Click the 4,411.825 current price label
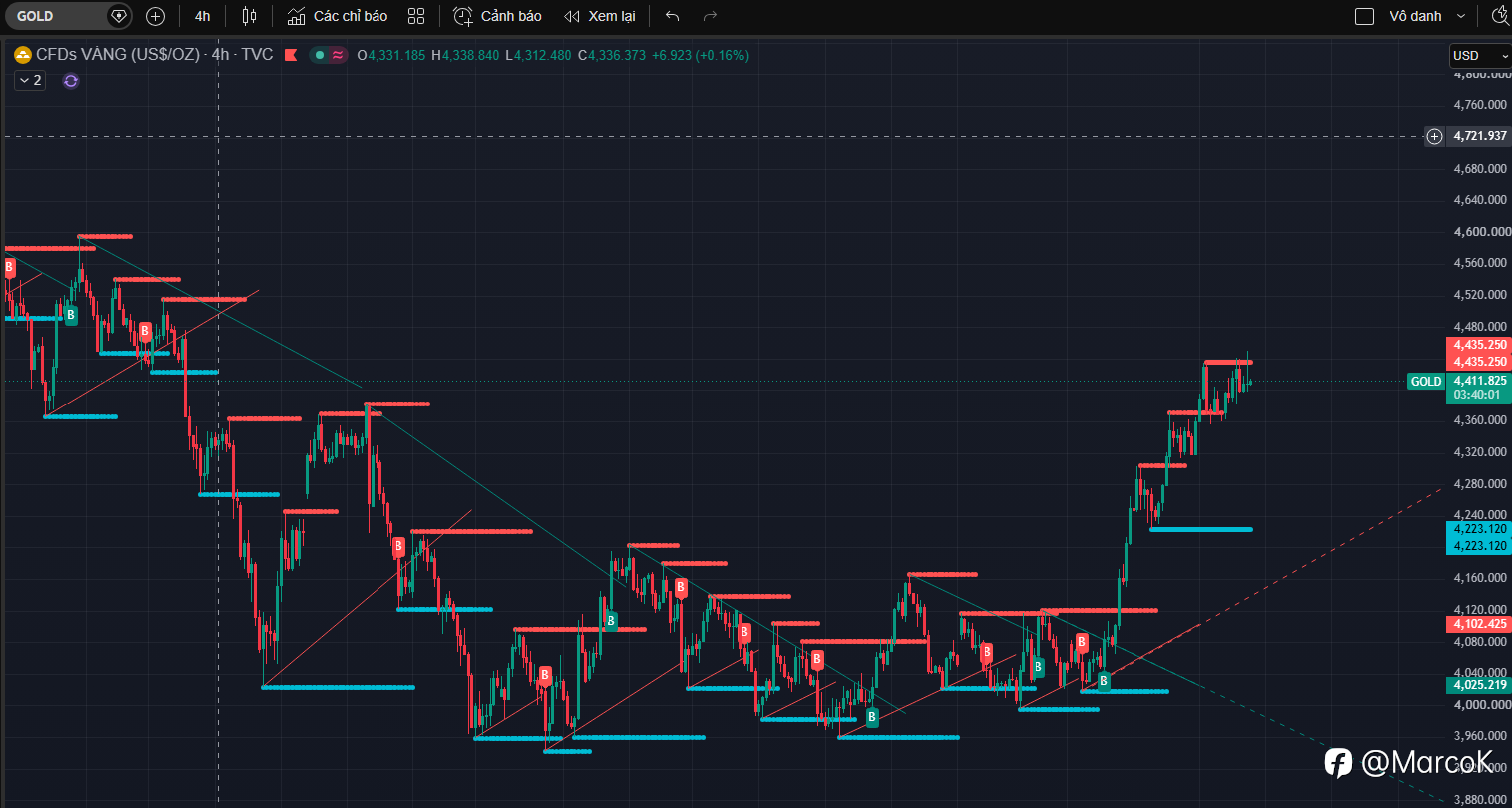This screenshot has width=1512, height=808. pyautogui.click(x=1480, y=381)
